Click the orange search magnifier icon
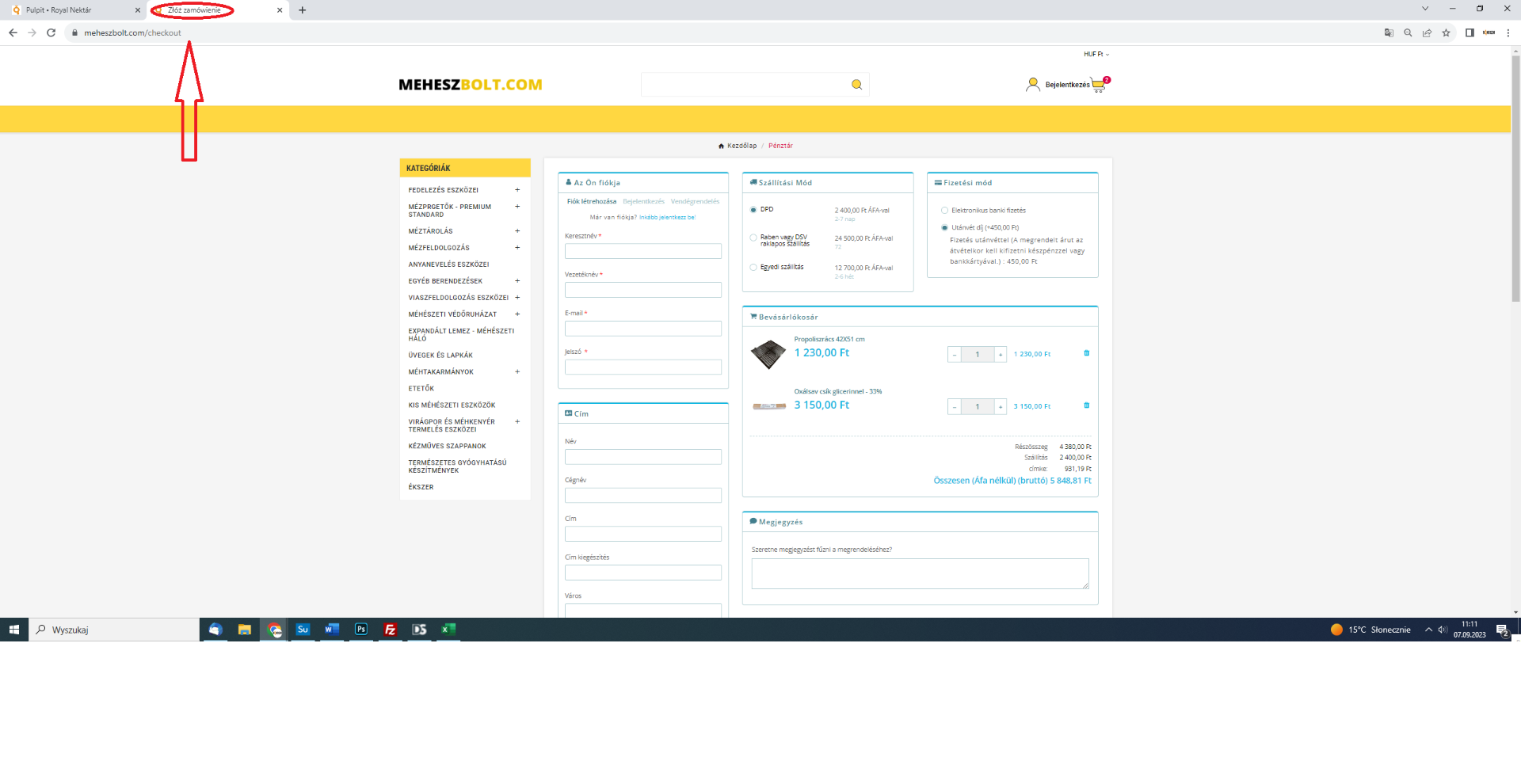This screenshot has height=784, width=1521. [x=856, y=85]
